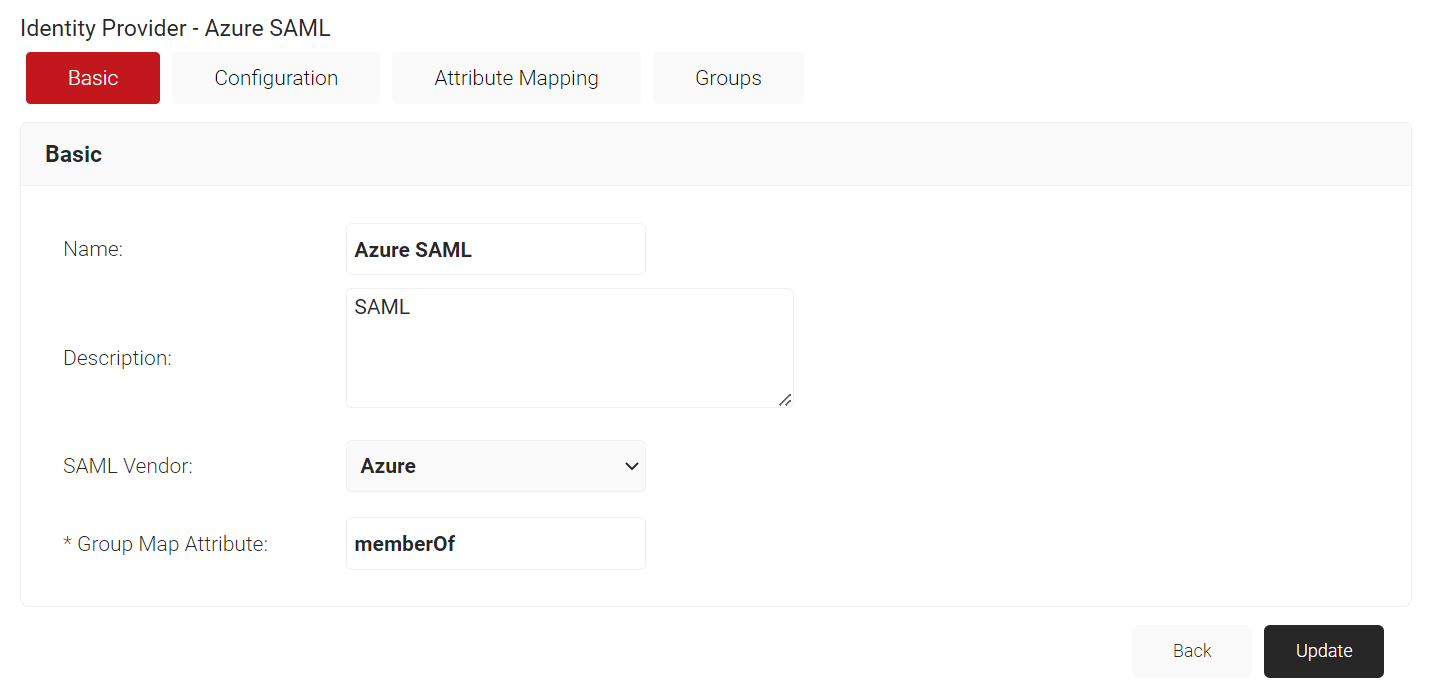Click the Description resize handle
Screen dimensions: 1431x694
point(785,399)
